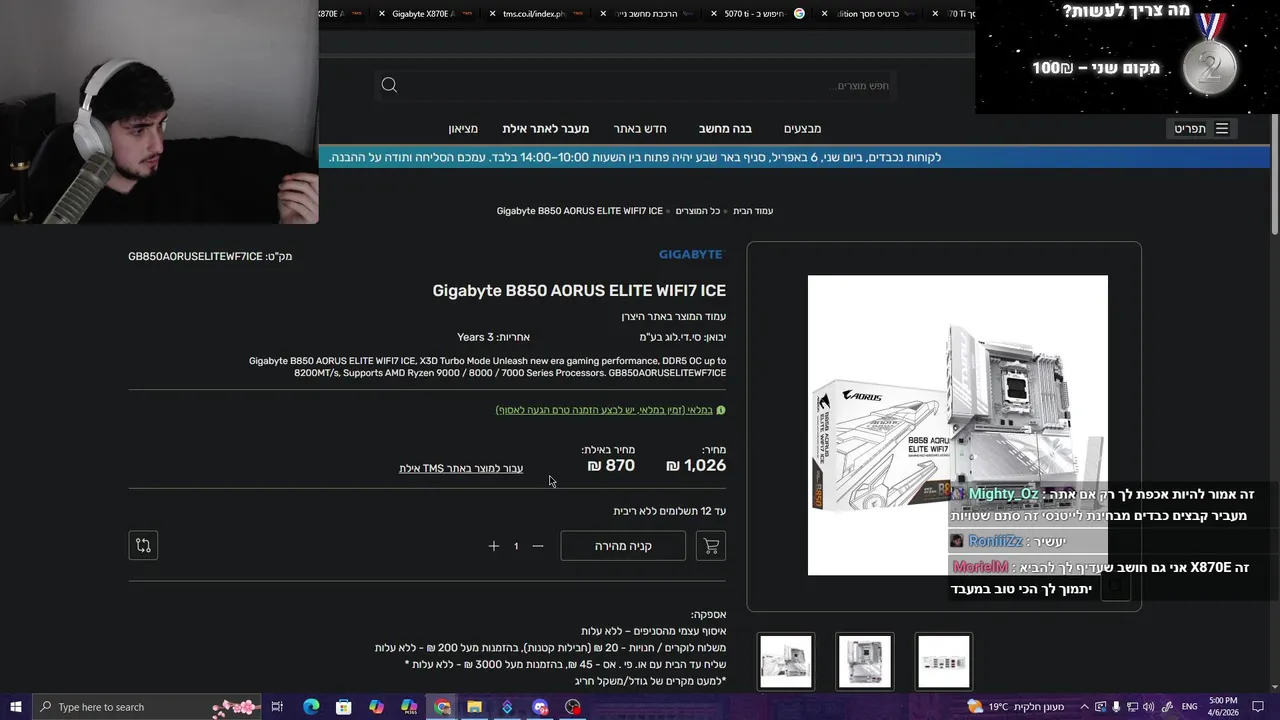Screen dimensions: 1280x720
Task: Open the recording app icon next to Discord
Action: tap(573, 707)
